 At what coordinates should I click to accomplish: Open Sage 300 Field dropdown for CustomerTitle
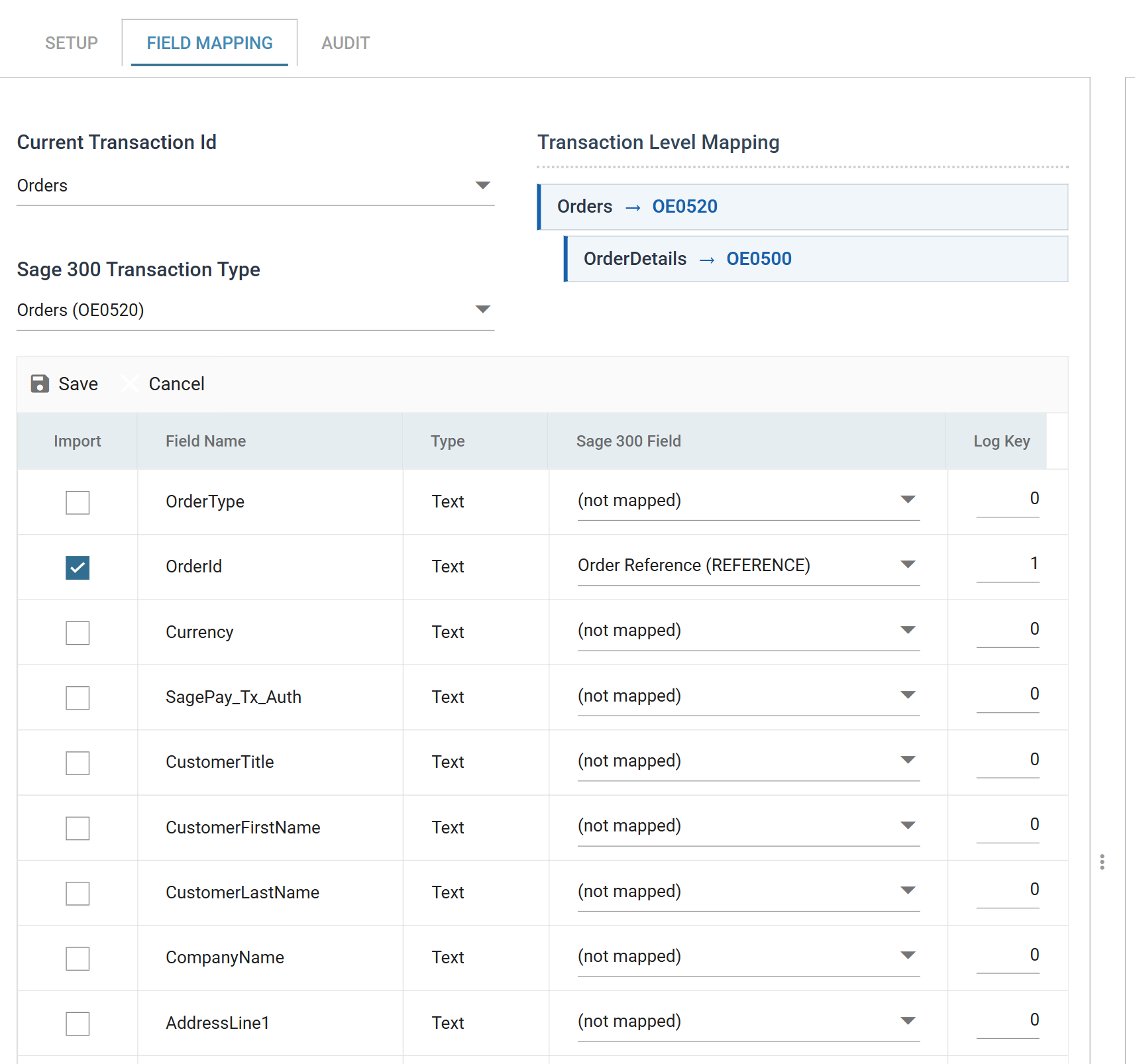[748, 761]
